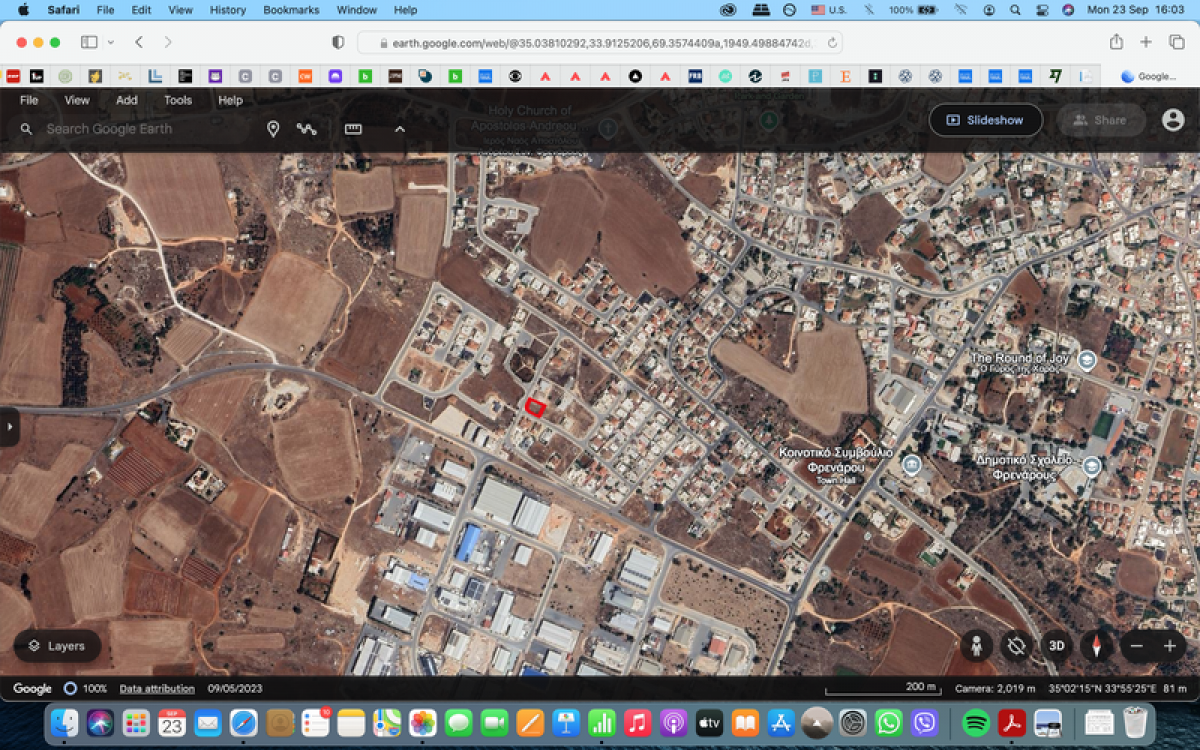Image resolution: width=1200 pixels, height=750 pixels.
Task: Select the Draw path or polygon tool
Action: pyautogui.click(x=306, y=129)
